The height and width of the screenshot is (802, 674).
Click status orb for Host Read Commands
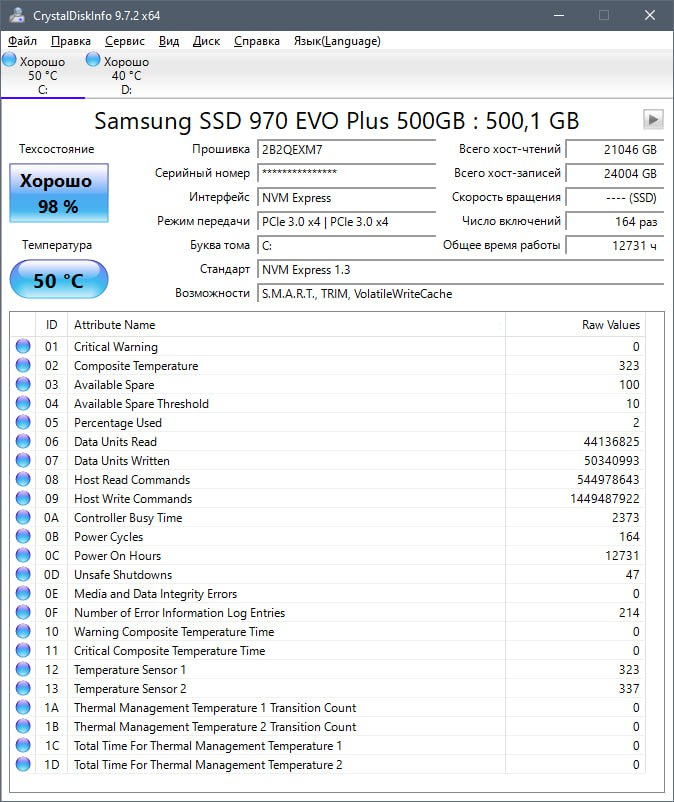point(23,479)
